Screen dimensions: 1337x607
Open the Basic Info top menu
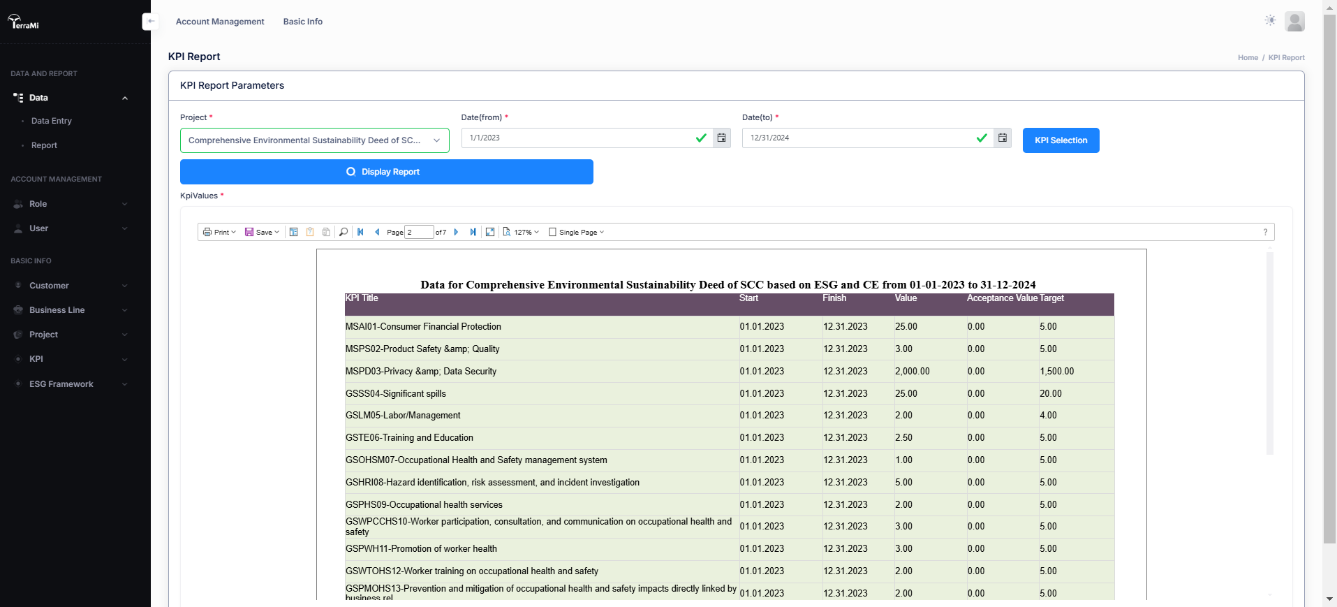(x=302, y=21)
